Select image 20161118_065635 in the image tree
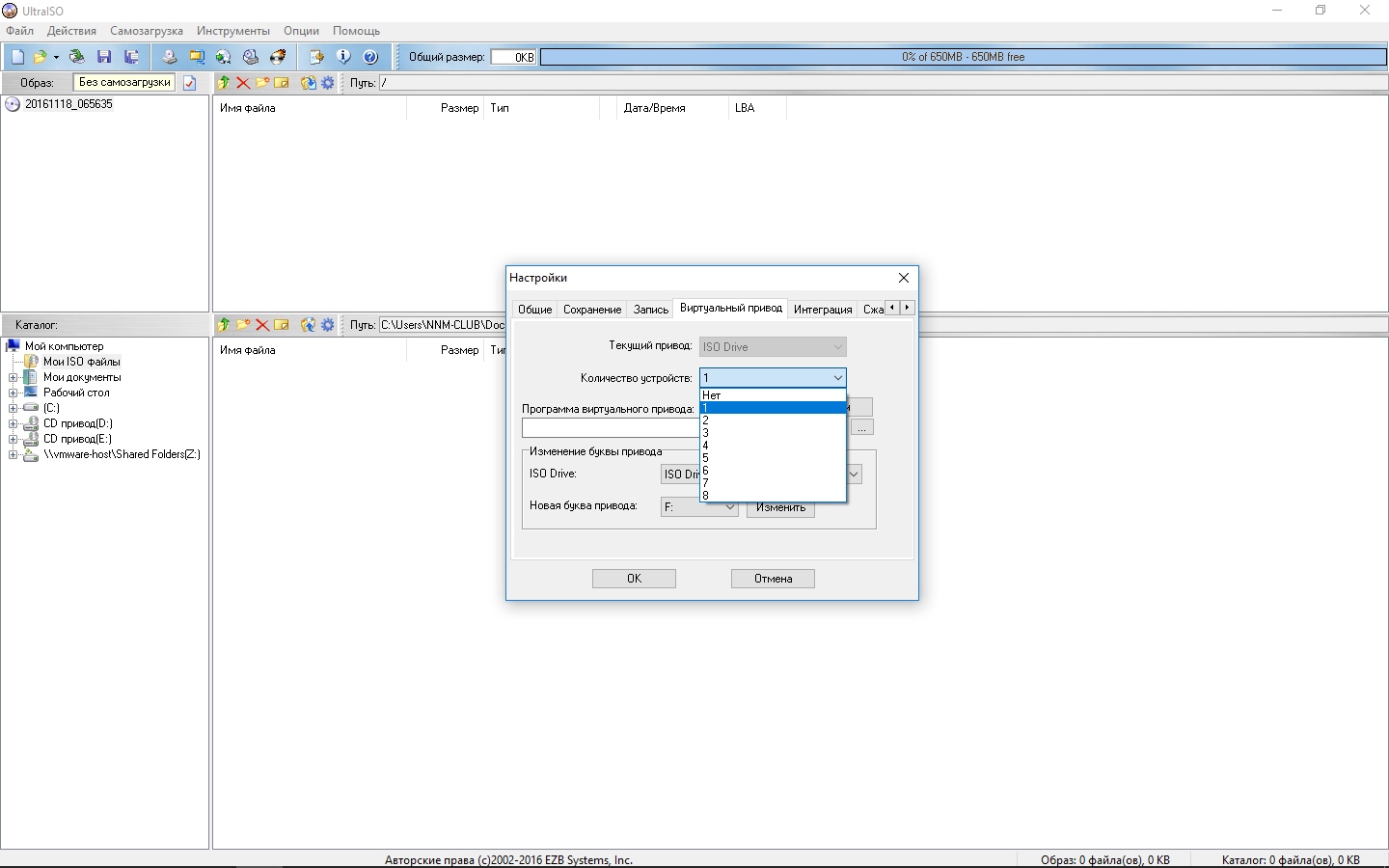Screen dimensions: 1389x868 pyautogui.click(x=68, y=104)
